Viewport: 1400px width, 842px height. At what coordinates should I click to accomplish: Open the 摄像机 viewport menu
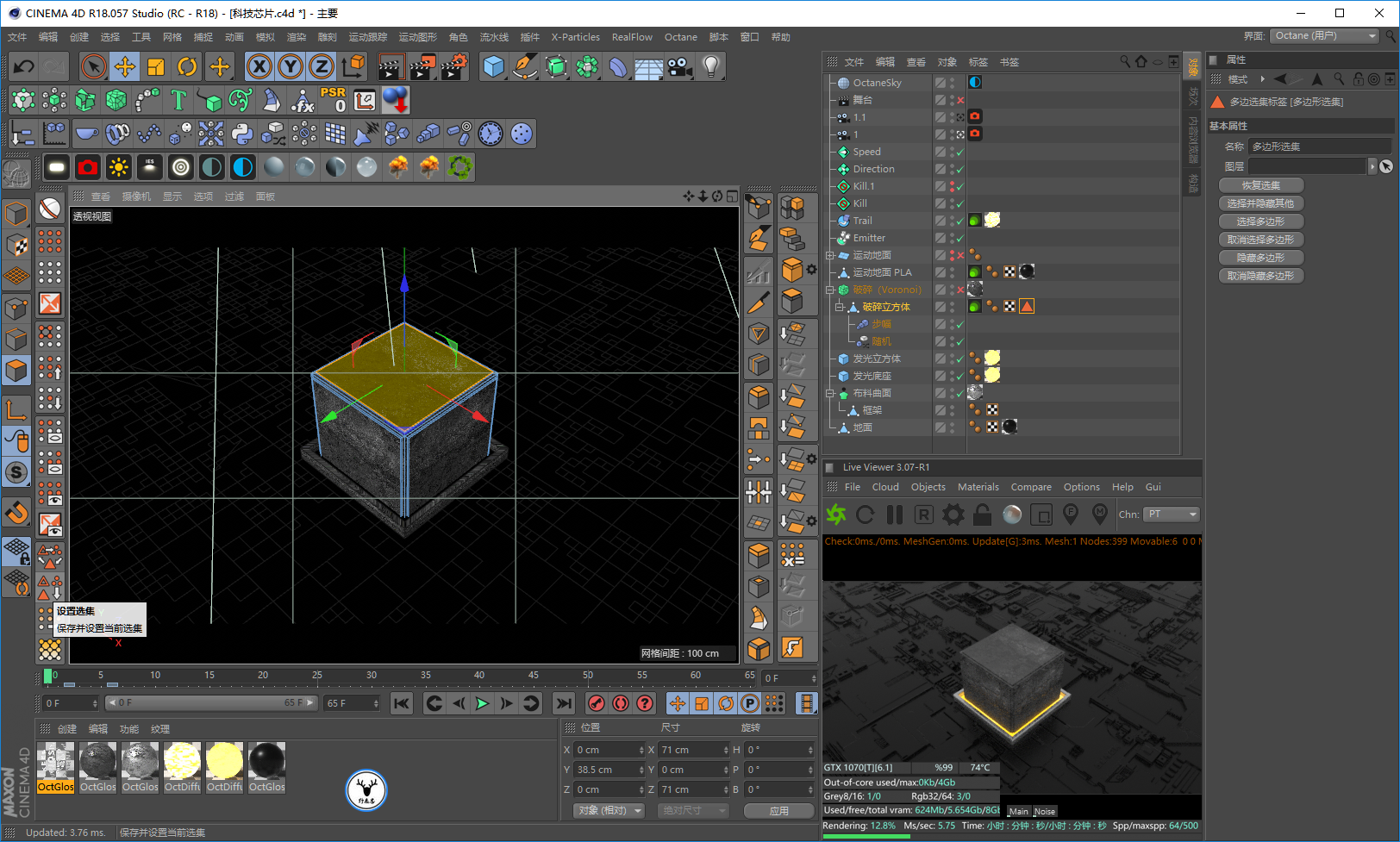[x=136, y=196]
